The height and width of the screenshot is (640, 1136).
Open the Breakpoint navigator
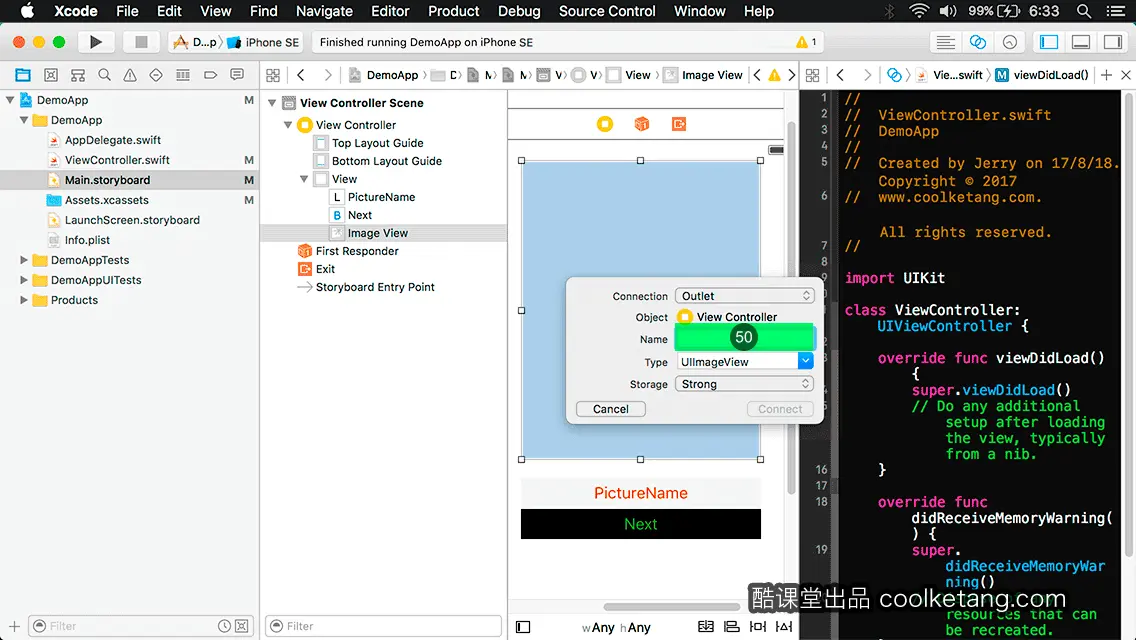(210, 75)
